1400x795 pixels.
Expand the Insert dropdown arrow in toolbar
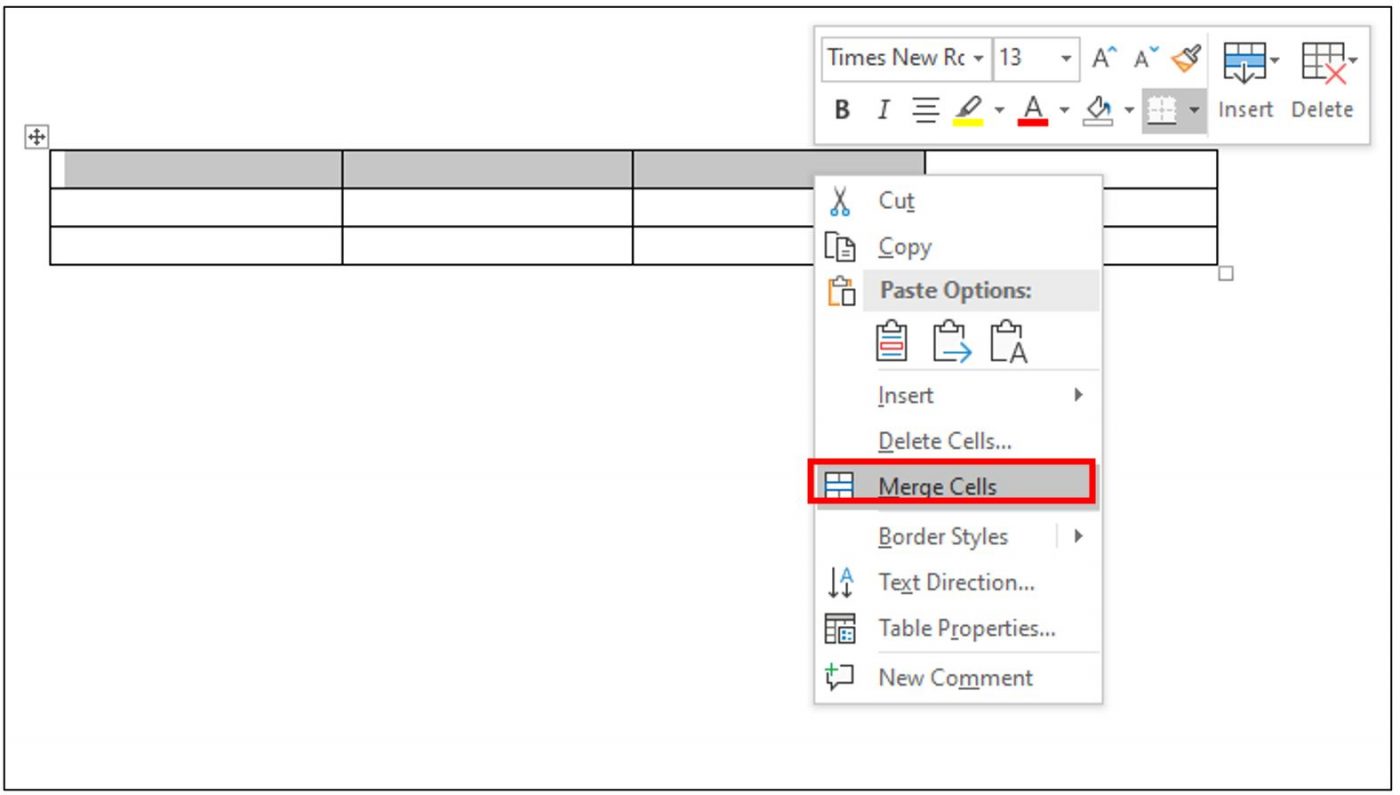pos(1275,61)
